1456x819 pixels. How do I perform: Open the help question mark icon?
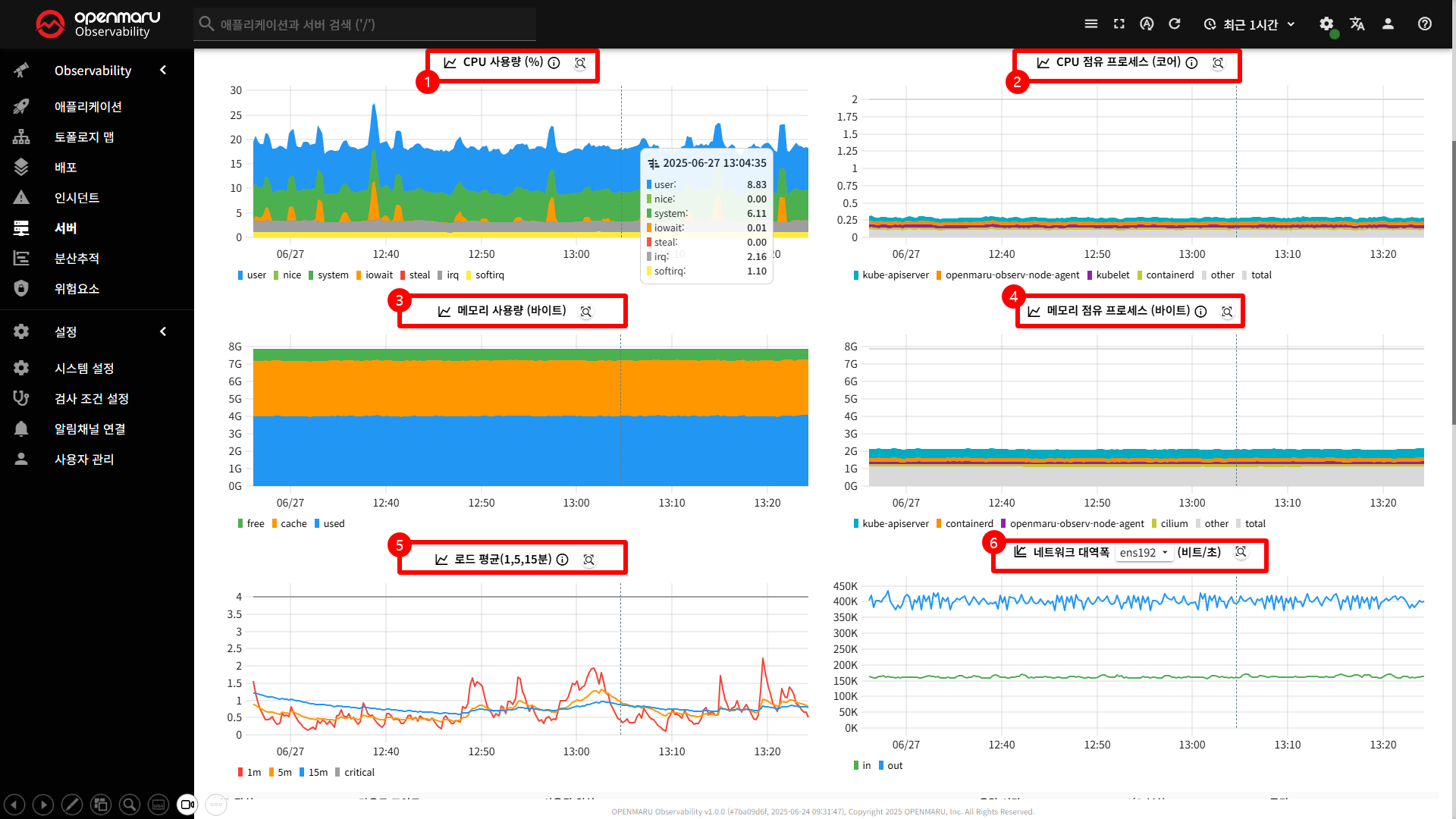1425,24
